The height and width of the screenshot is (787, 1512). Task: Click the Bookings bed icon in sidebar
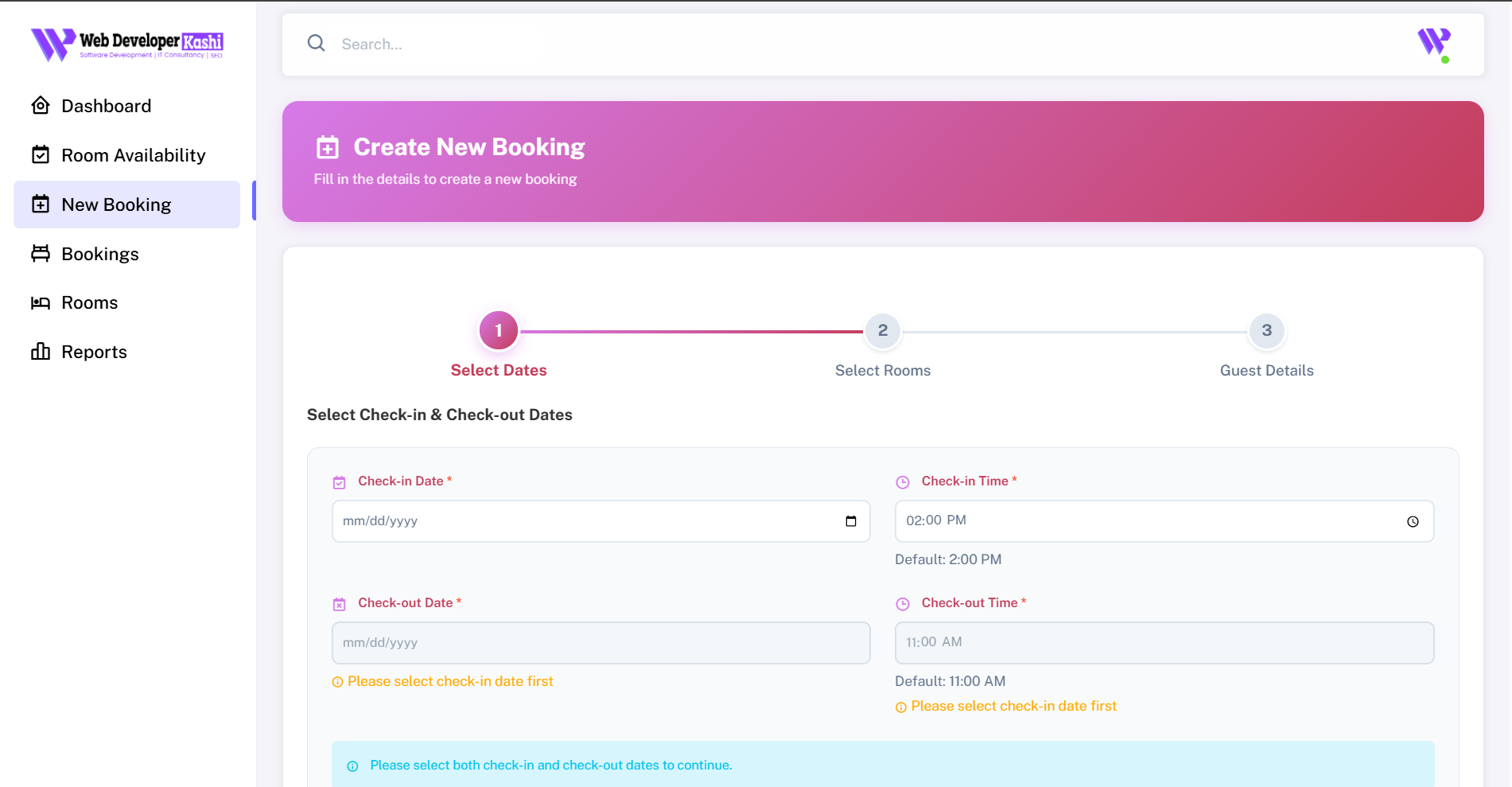[x=41, y=254]
